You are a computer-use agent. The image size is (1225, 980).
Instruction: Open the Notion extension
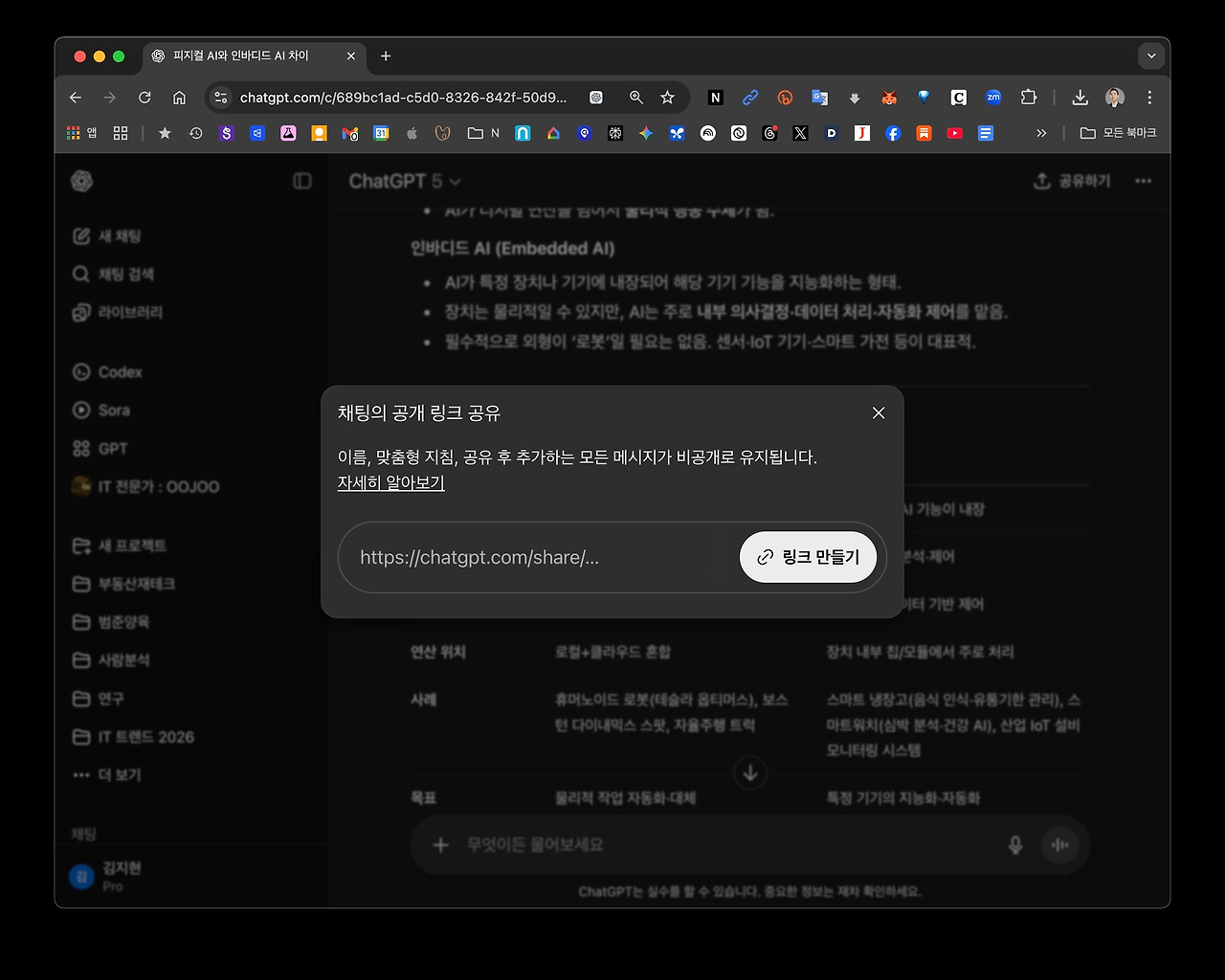(x=715, y=98)
